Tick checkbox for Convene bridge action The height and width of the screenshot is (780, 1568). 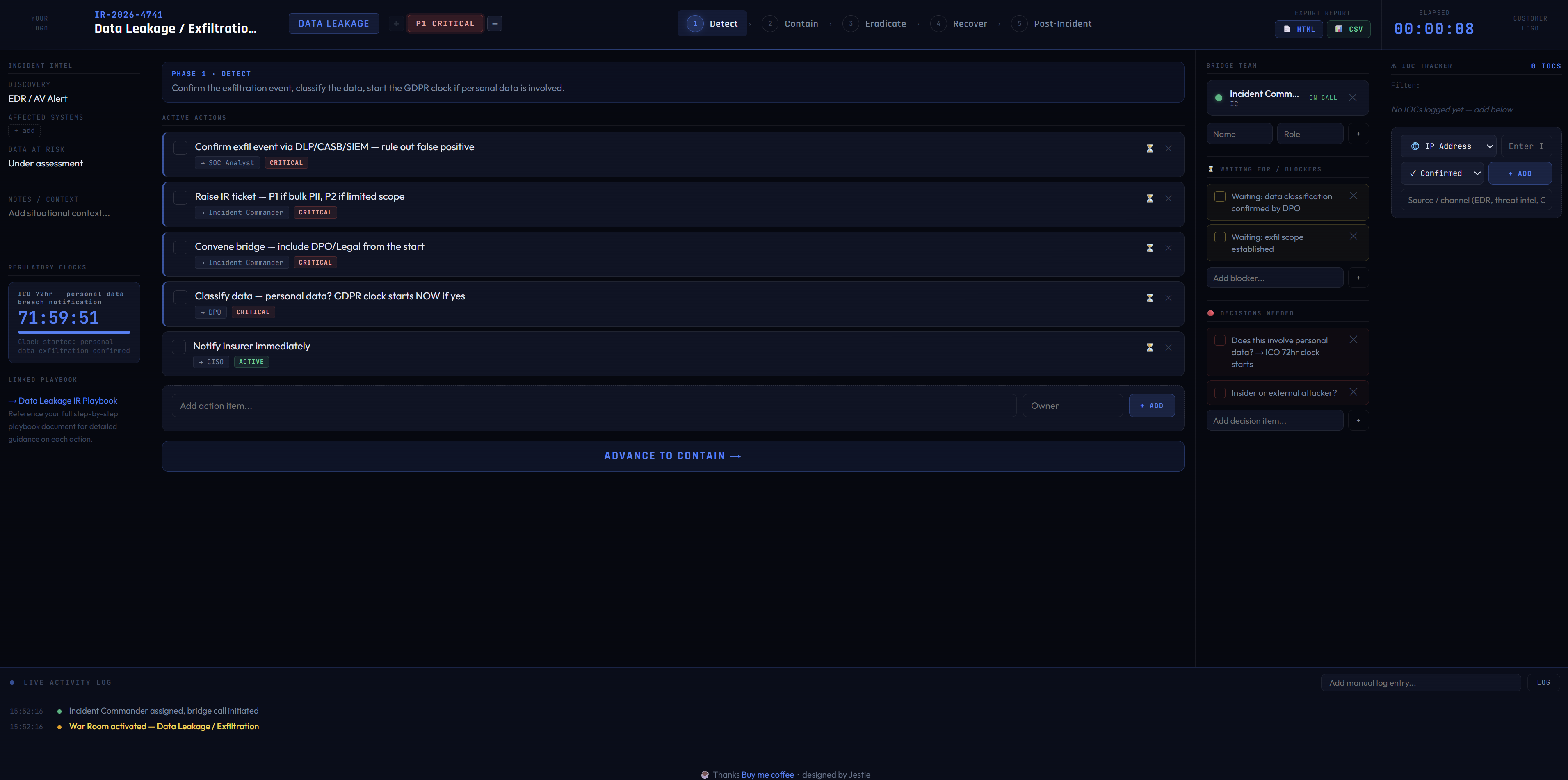180,248
